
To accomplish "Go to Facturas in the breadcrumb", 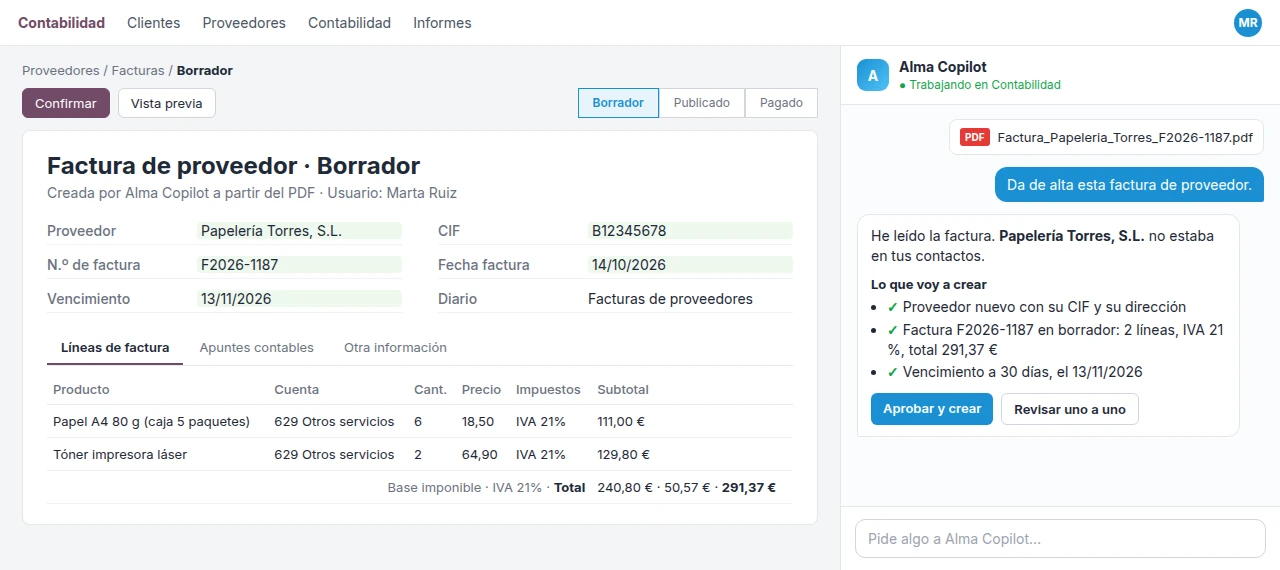I will click(138, 71).
